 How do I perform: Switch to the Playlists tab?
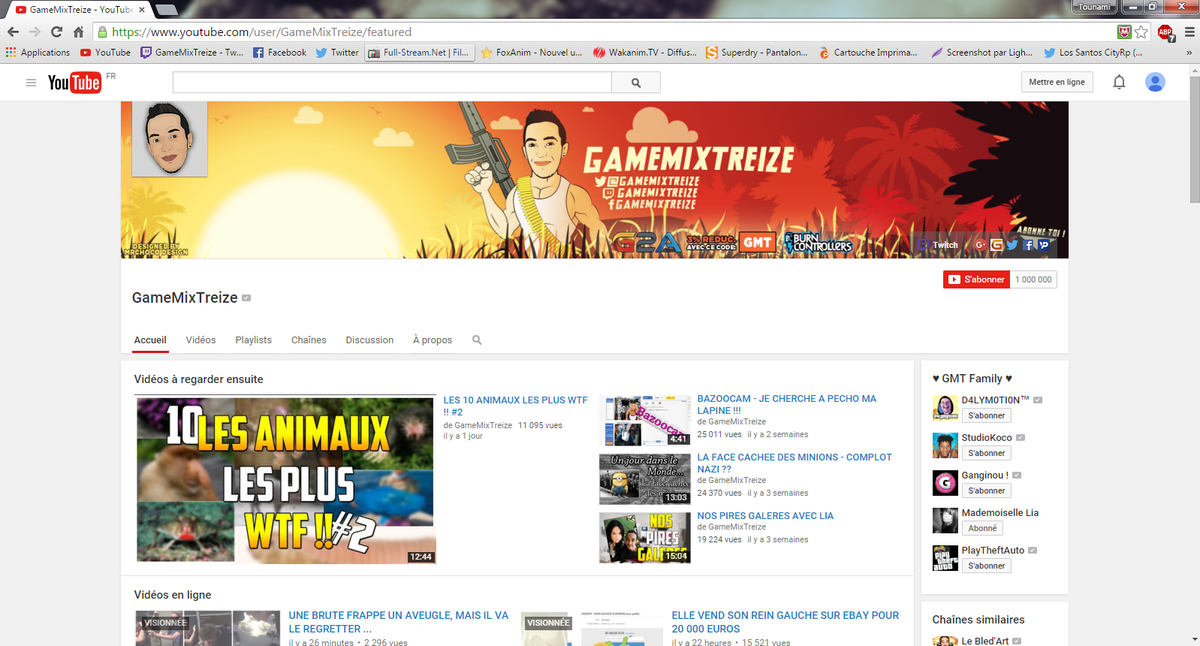pos(254,340)
